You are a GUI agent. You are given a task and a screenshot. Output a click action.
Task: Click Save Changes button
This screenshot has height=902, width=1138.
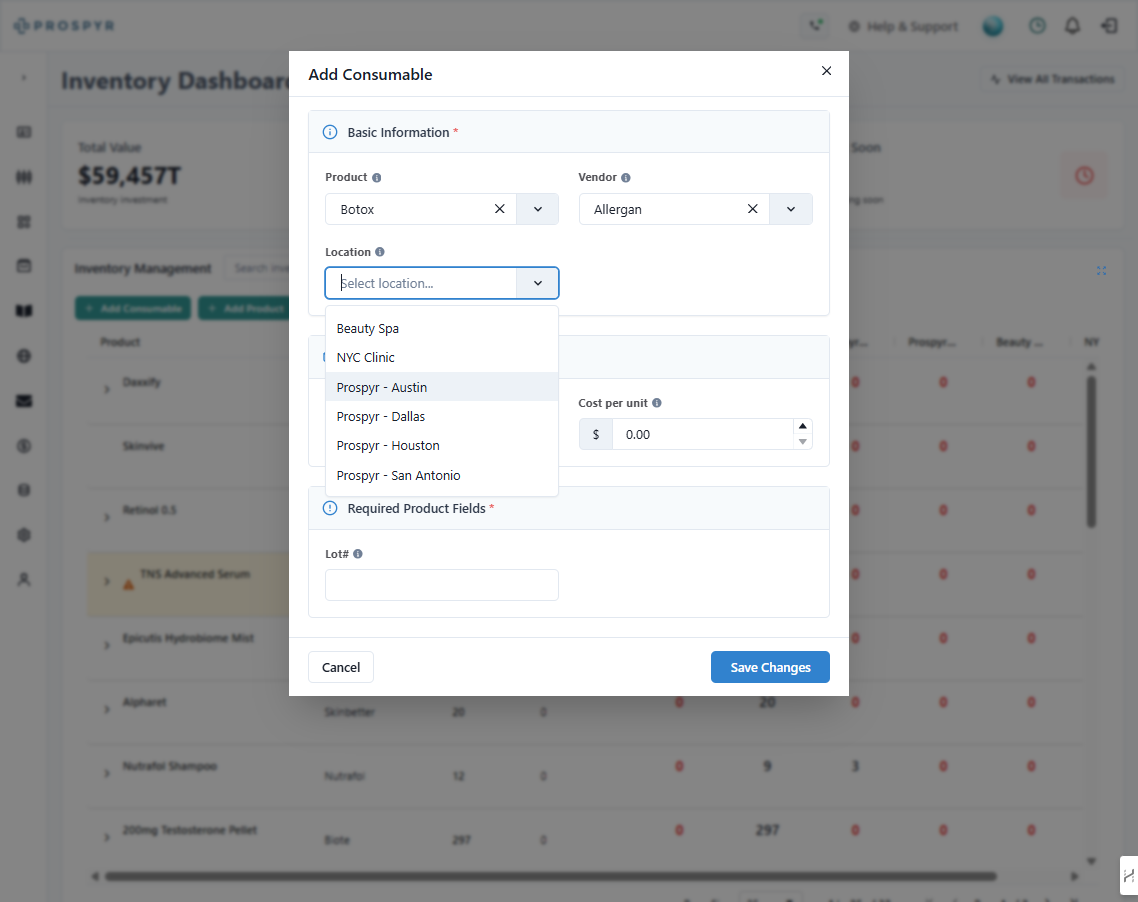click(x=770, y=667)
